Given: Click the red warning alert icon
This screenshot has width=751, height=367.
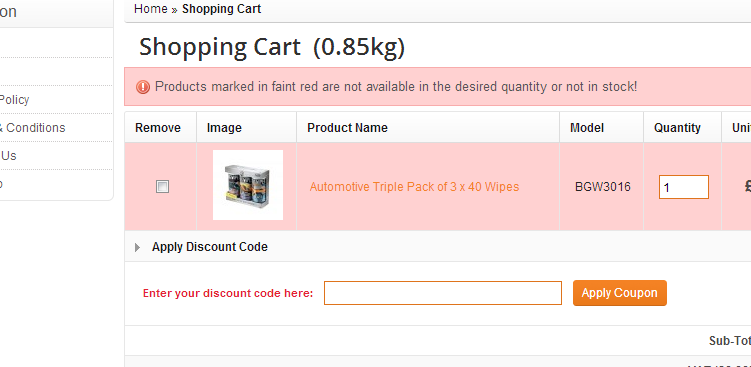Looking at the screenshot, I should [143, 87].
